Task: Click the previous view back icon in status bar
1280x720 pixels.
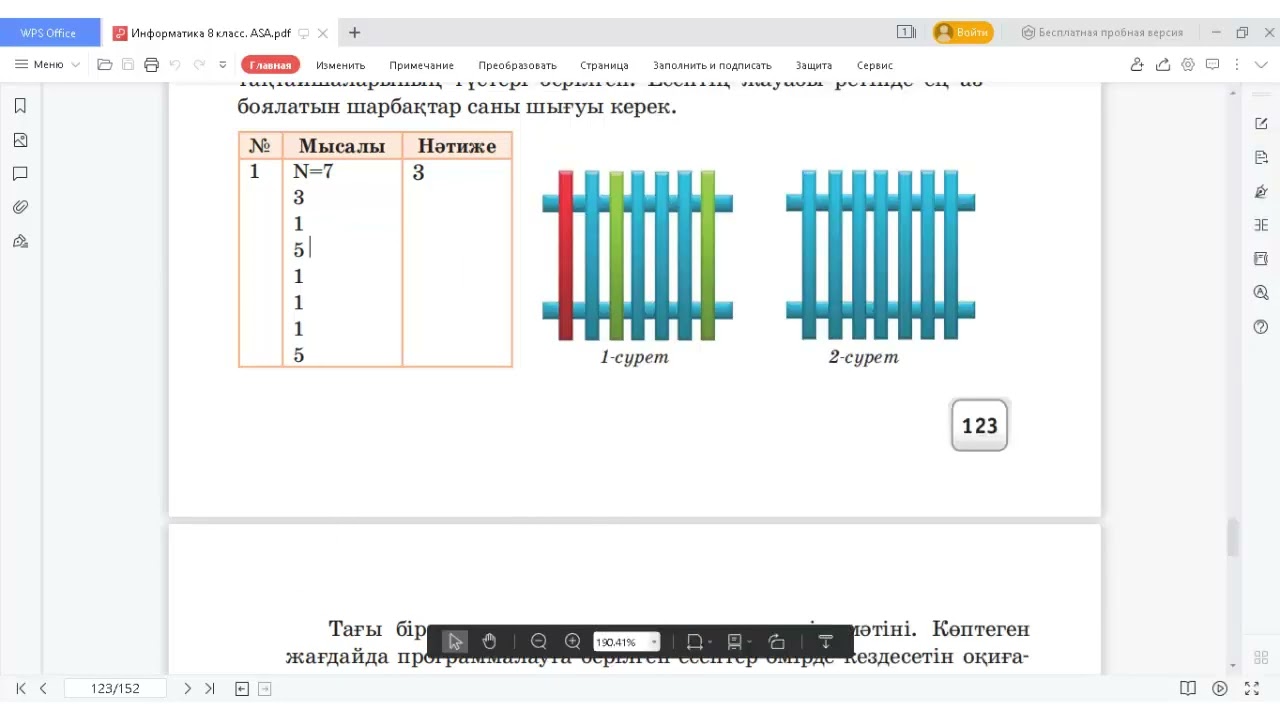Action: tap(242, 688)
